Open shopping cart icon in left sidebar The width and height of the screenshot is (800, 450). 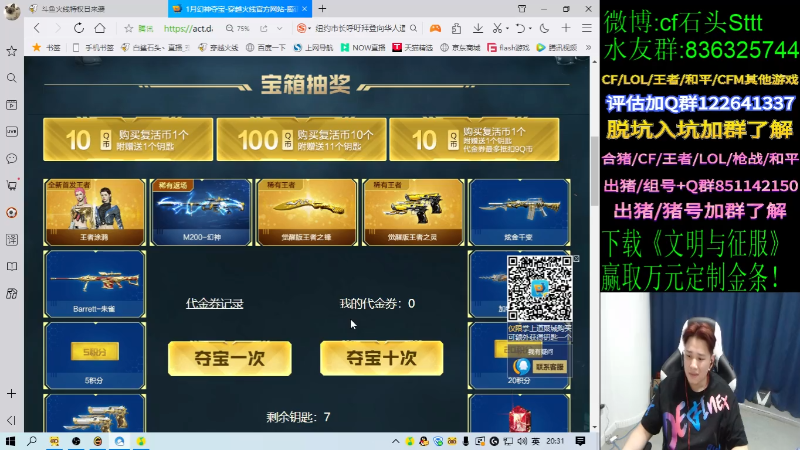11,185
